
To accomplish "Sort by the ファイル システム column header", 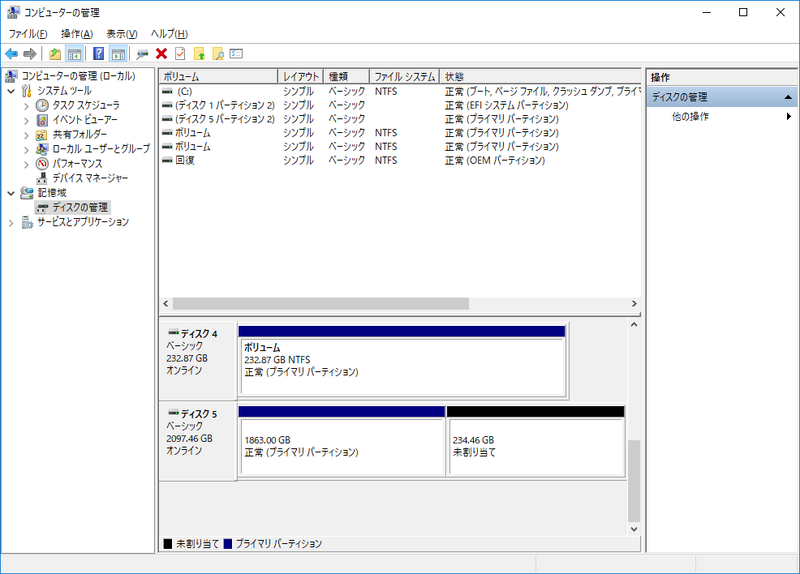I will point(404,77).
